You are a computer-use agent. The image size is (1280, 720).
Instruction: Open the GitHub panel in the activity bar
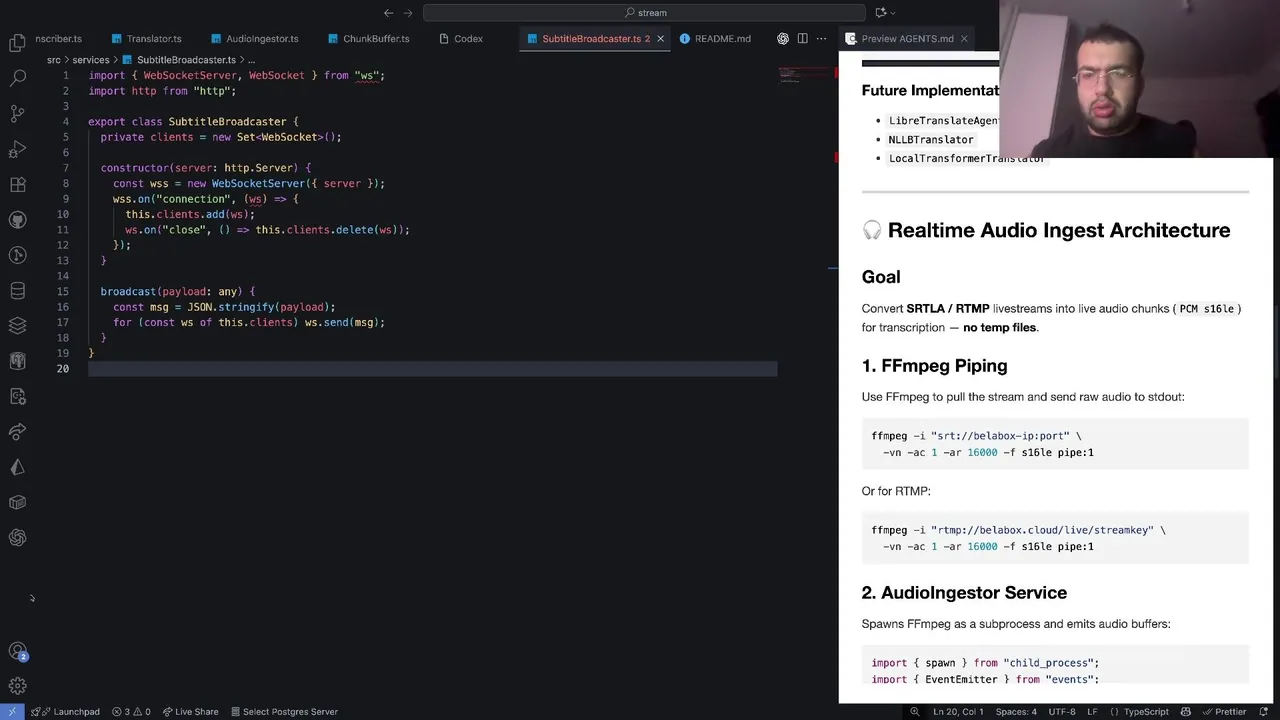point(17,220)
